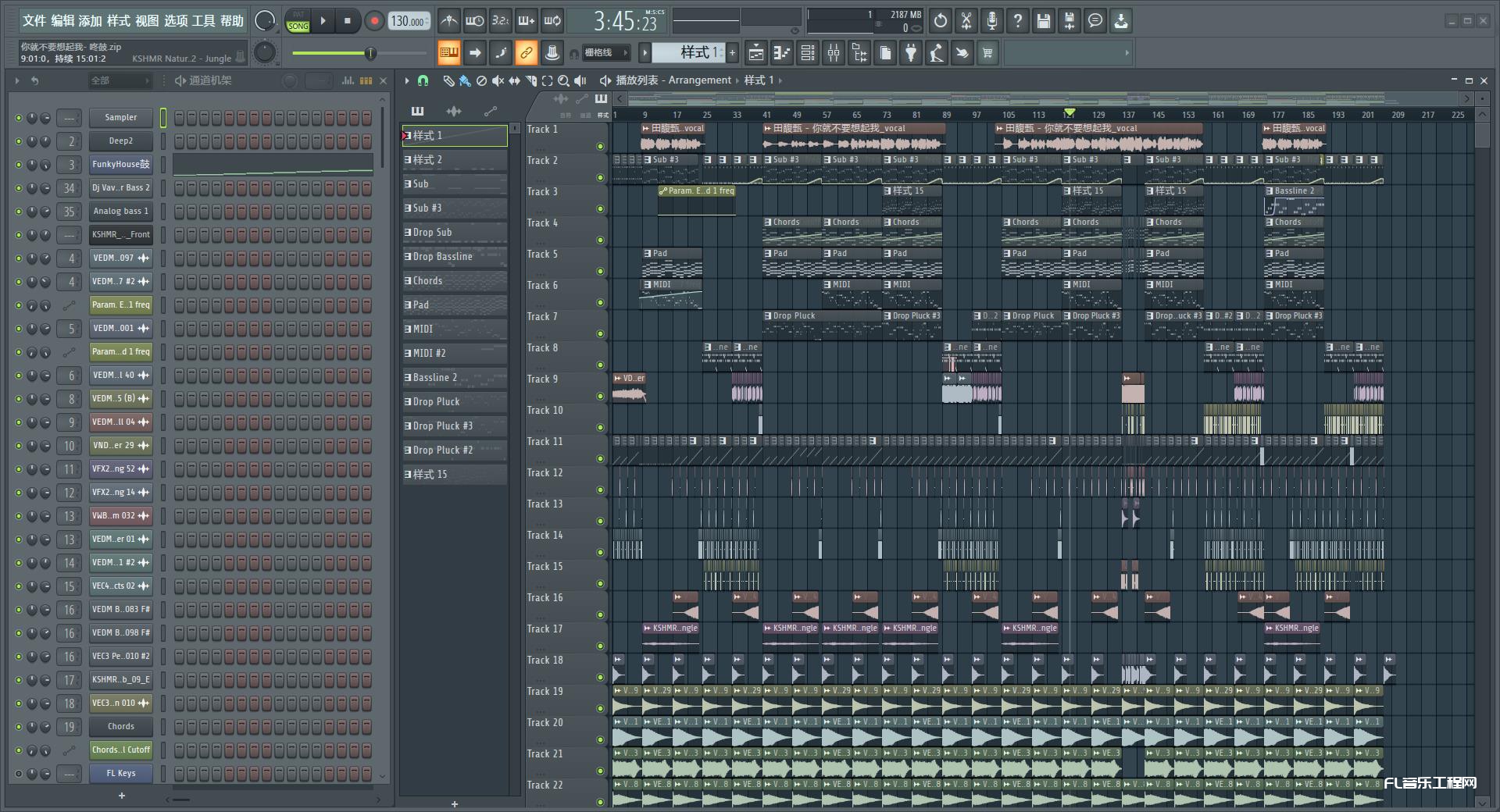Open the channel rack options menu arrow
The width and height of the screenshot is (1500, 812).
tap(16, 80)
